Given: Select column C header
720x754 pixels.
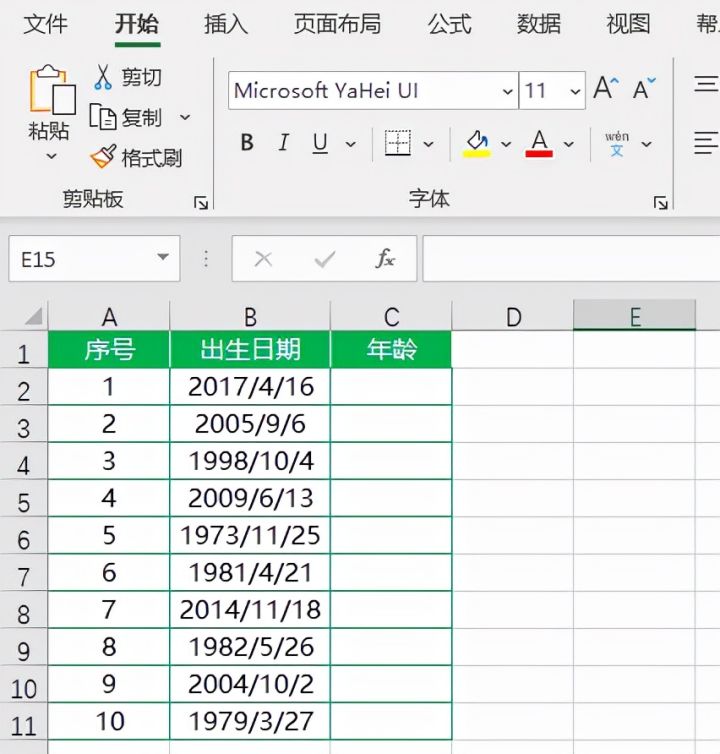Looking at the screenshot, I should pos(391,317).
